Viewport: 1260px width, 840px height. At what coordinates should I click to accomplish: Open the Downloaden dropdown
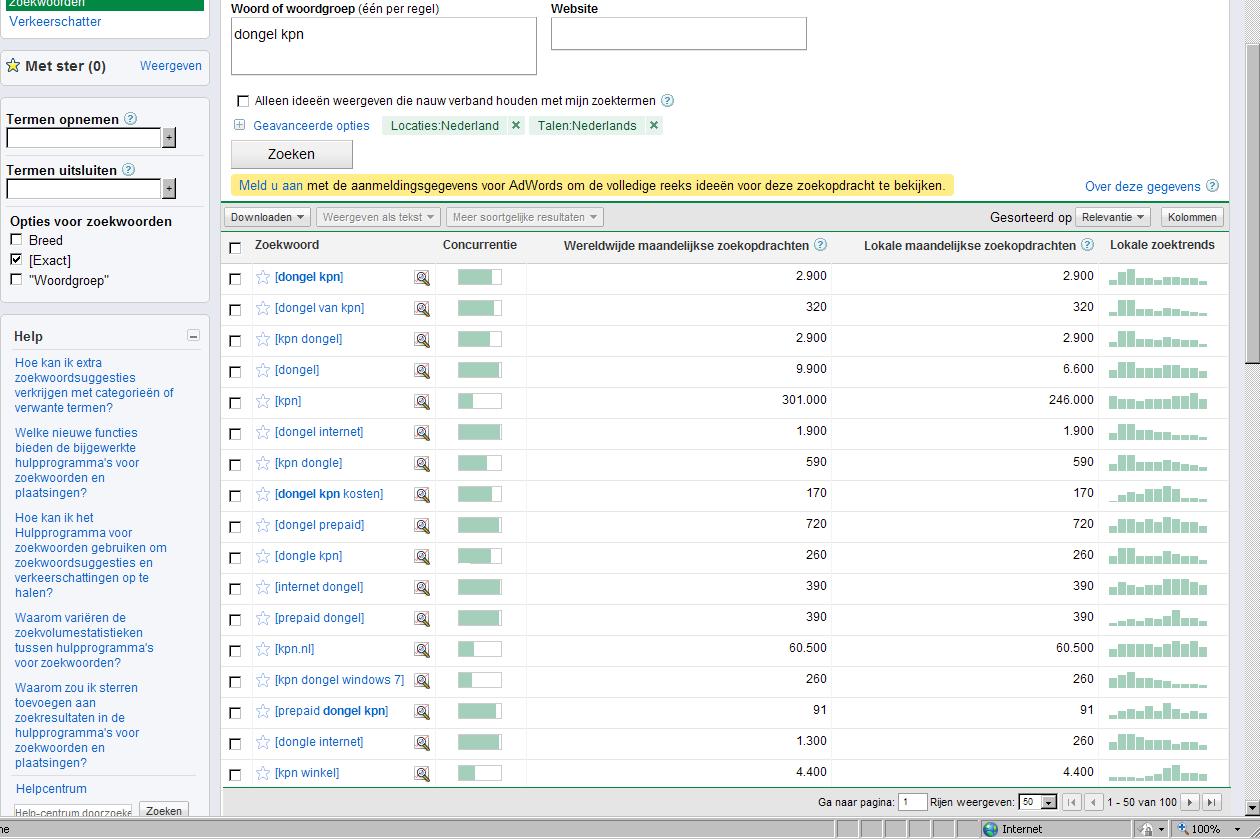pyautogui.click(x=267, y=217)
